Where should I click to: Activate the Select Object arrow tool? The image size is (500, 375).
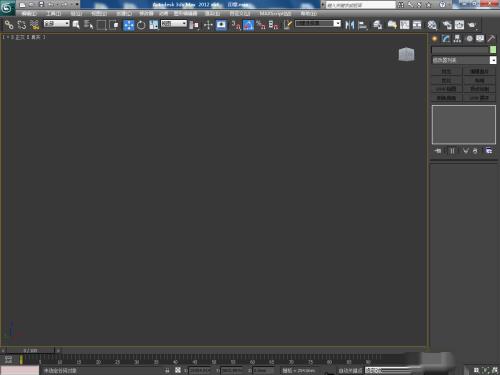76,25
